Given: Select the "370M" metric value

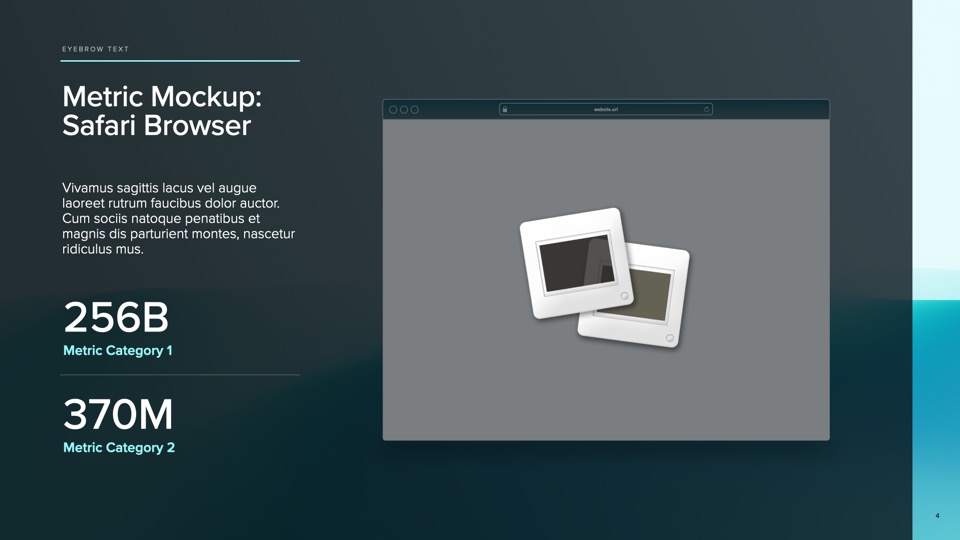Looking at the screenshot, I should (x=118, y=414).
